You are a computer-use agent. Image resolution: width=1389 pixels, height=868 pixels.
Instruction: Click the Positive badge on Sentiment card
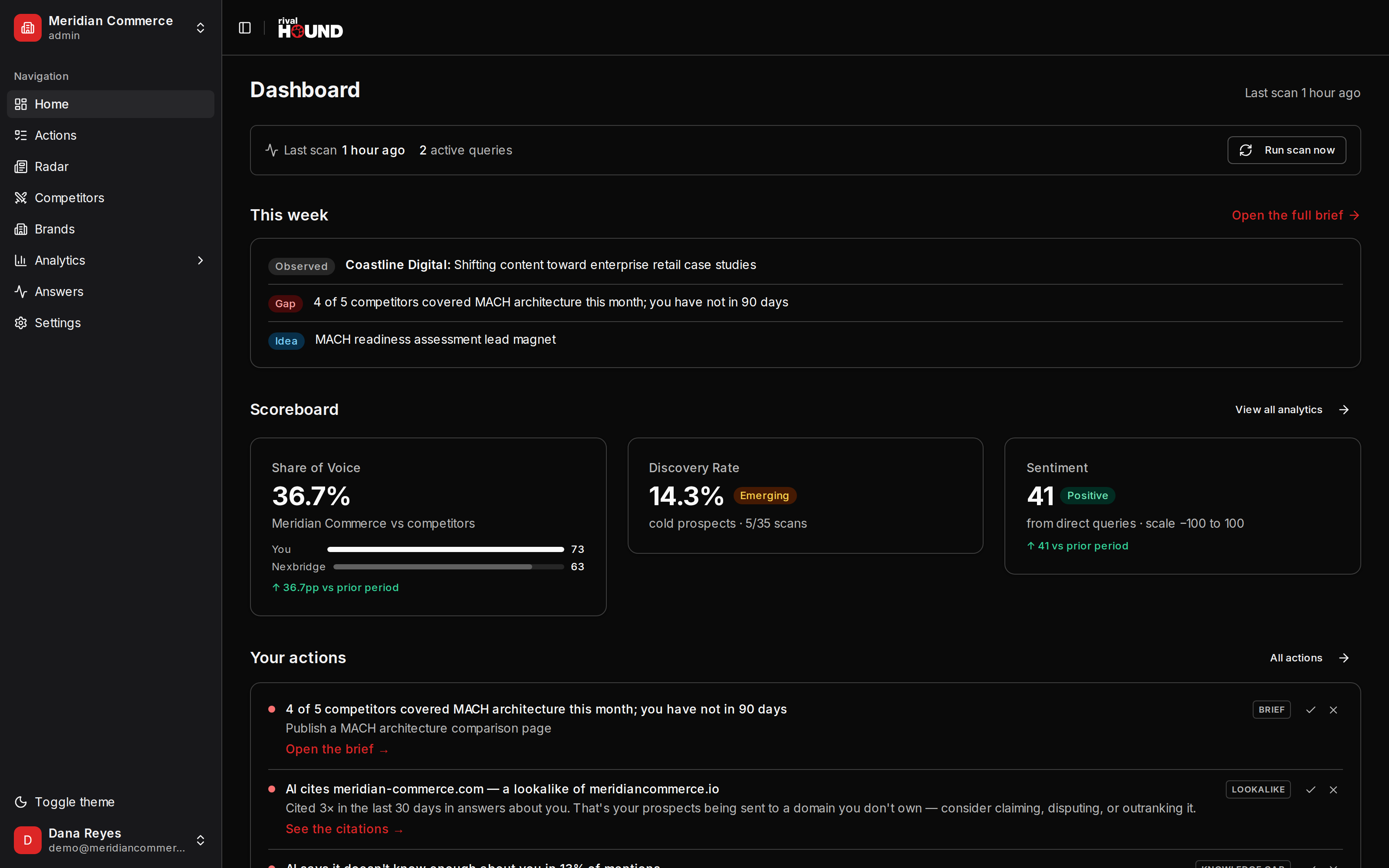pyautogui.click(x=1088, y=496)
